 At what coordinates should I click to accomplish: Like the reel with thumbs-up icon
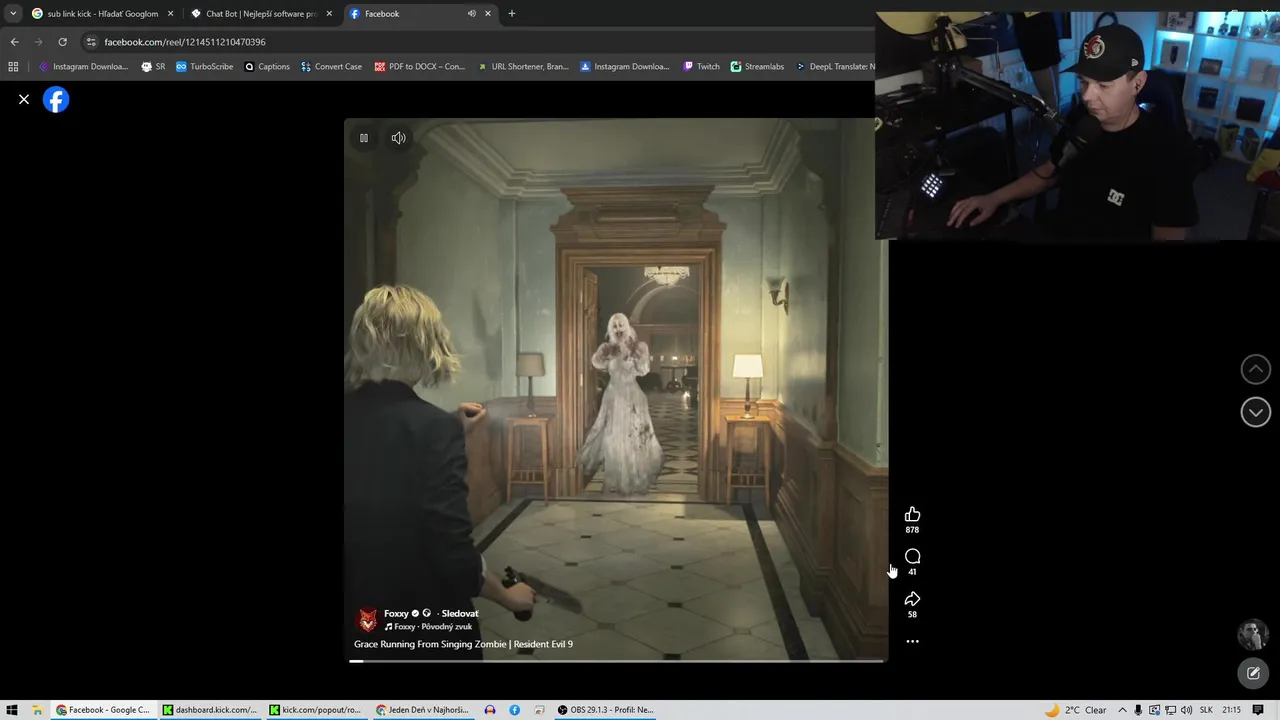tap(912, 515)
